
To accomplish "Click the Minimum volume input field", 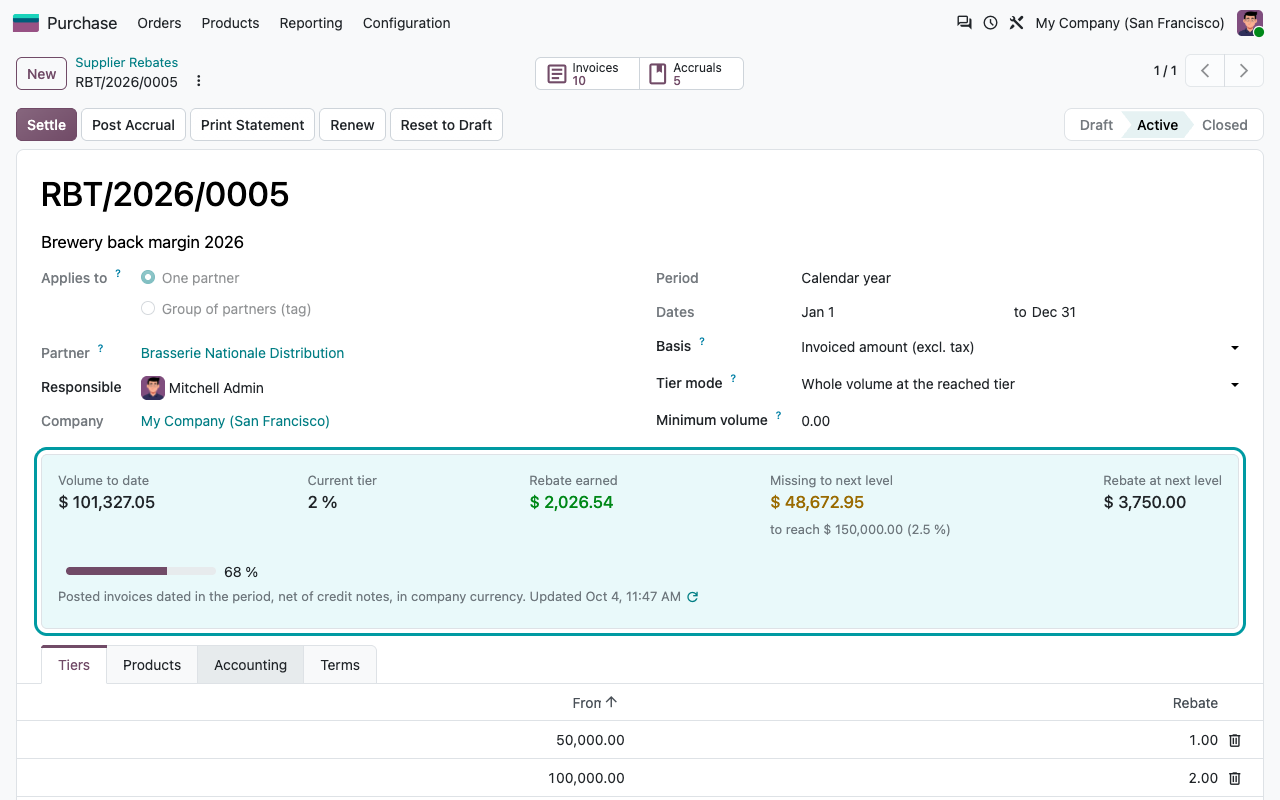I will click(x=1020, y=421).
